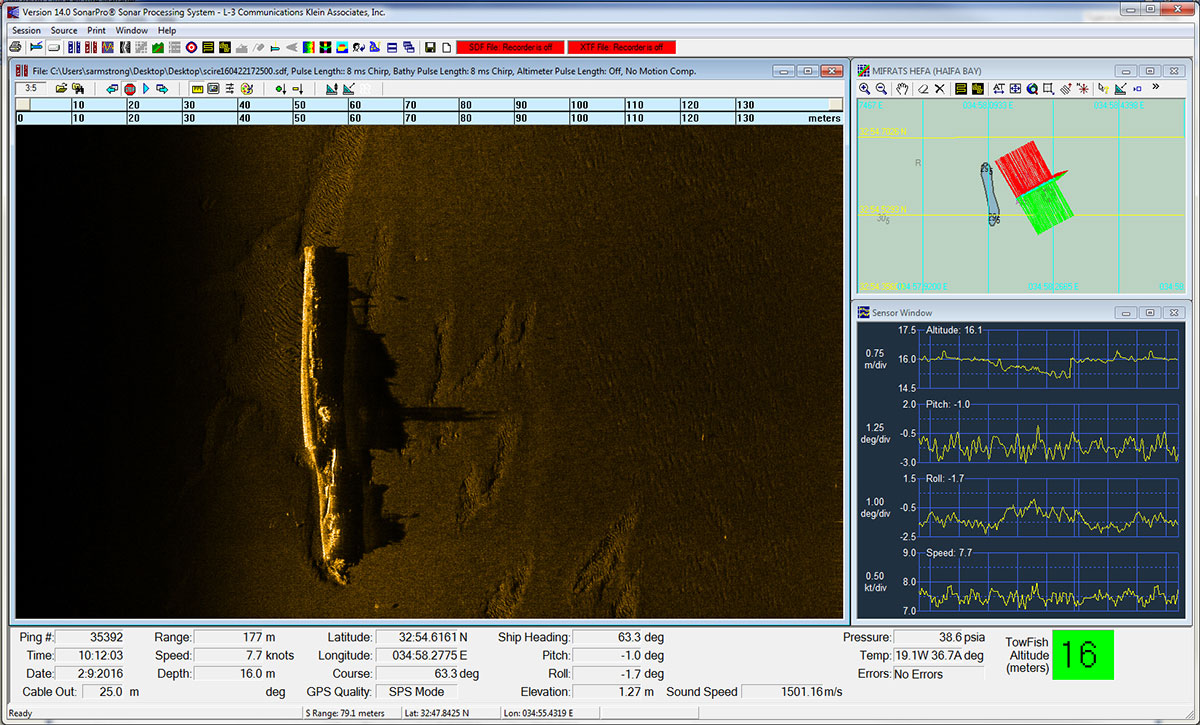Zoom out on the Haifa Bay chart
This screenshot has width=1200, height=725.
(881, 89)
